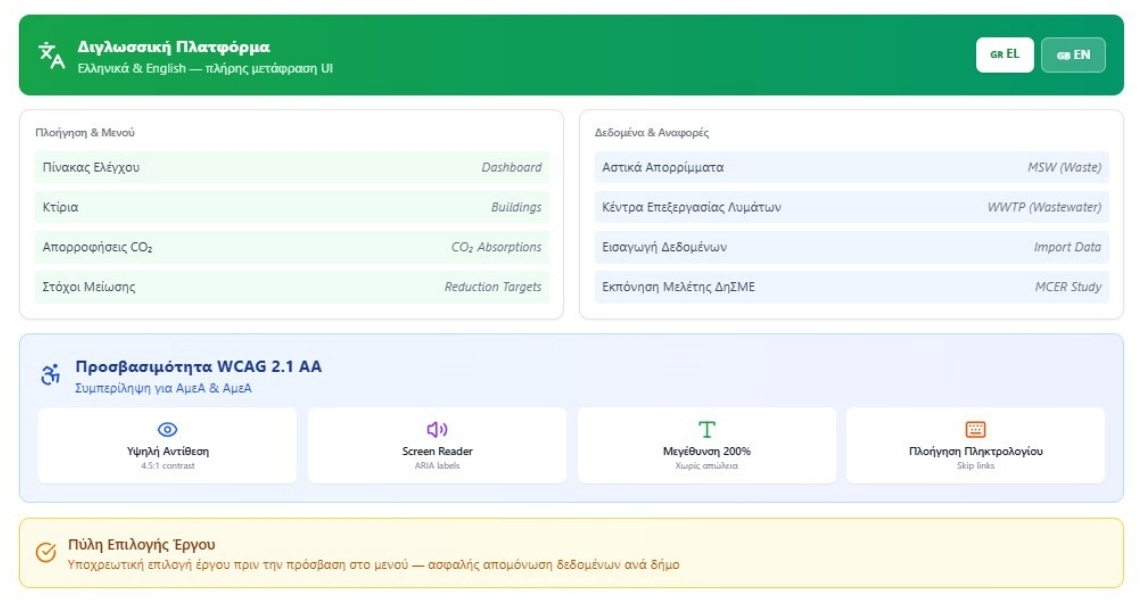Select Κέντρα Επεξεργασίας Λυμάτων WWTP row
The width and height of the screenshot is (1142, 600).
click(x=851, y=208)
